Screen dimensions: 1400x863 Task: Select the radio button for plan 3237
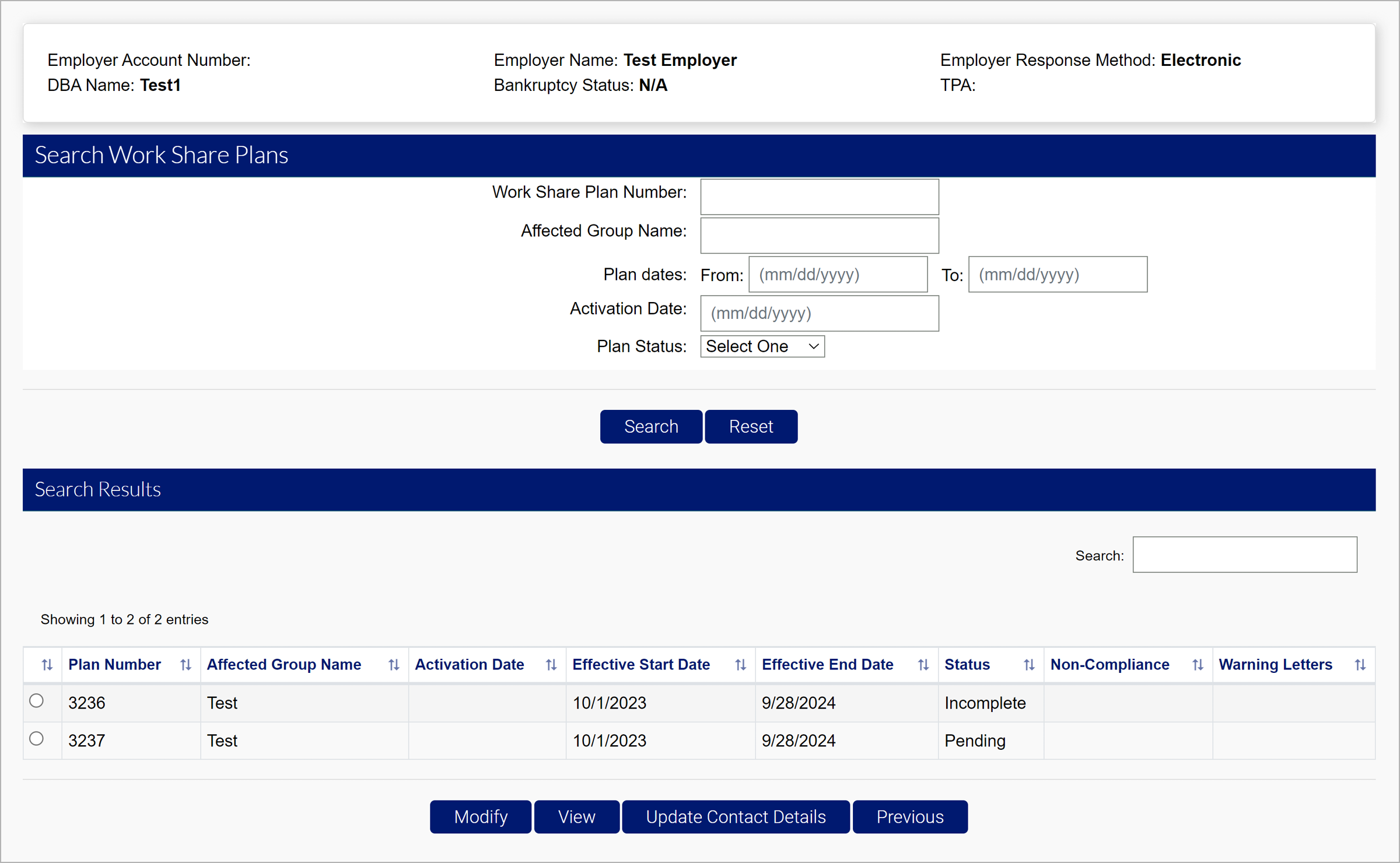pyautogui.click(x=37, y=738)
